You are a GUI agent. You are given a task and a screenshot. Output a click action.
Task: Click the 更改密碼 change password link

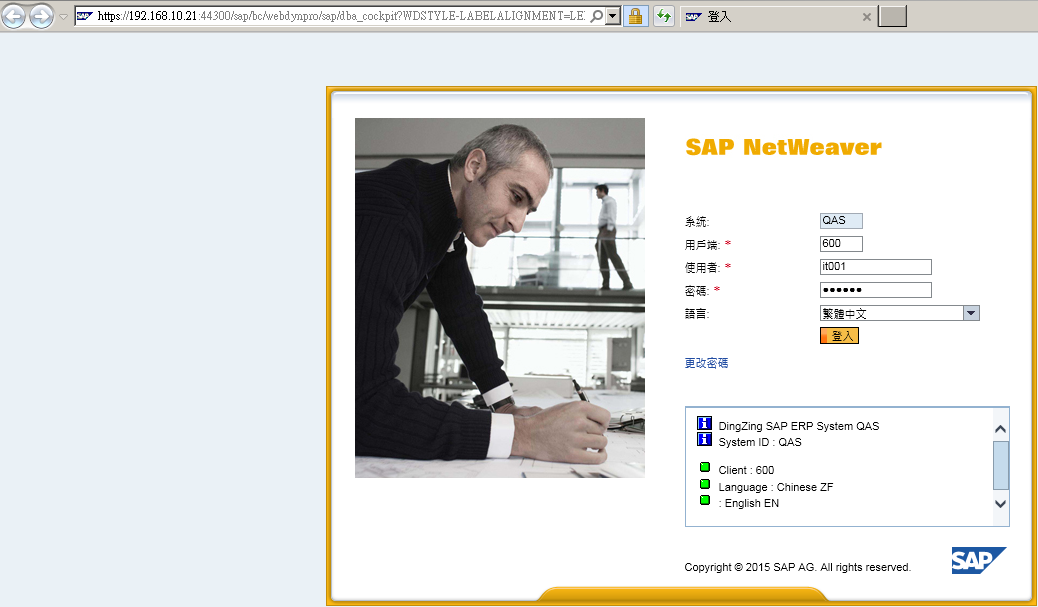coord(706,363)
